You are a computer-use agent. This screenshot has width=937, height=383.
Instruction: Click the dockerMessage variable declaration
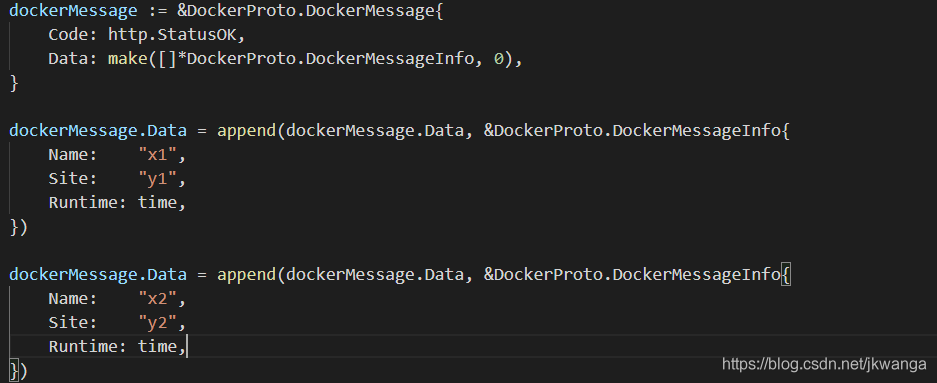(x=68, y=11)
